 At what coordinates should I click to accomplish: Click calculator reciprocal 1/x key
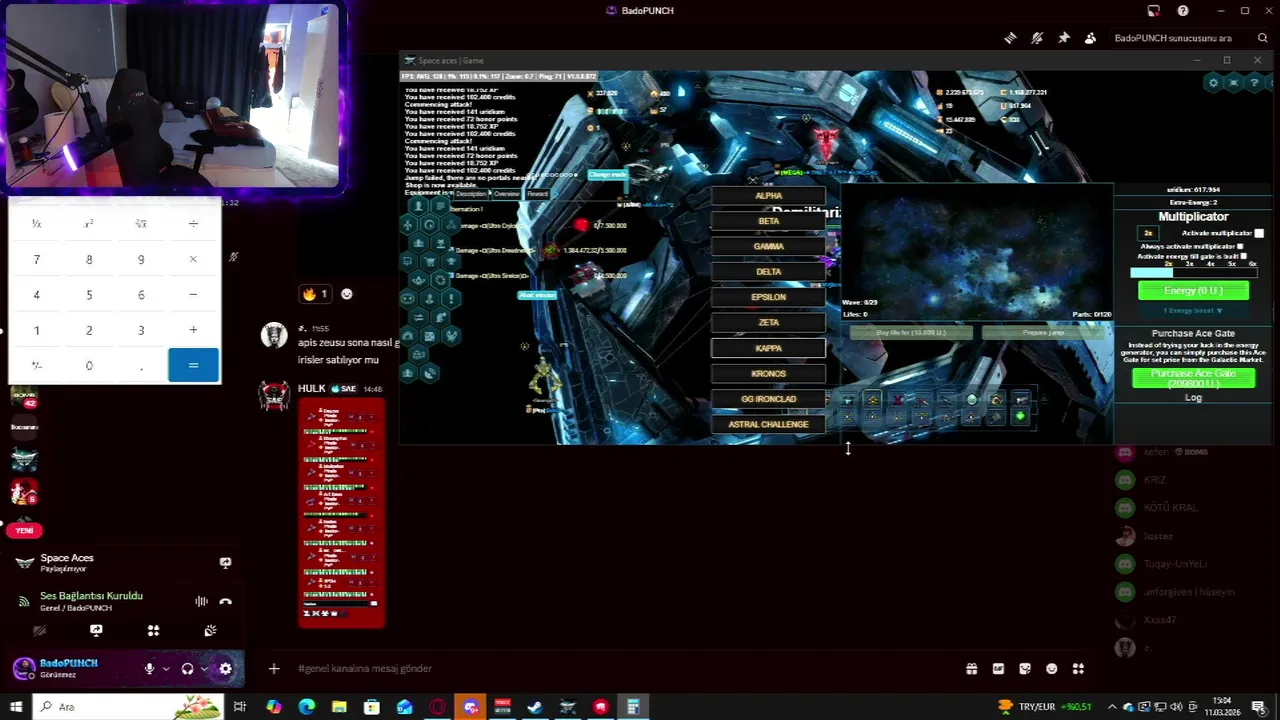point(36,224)
